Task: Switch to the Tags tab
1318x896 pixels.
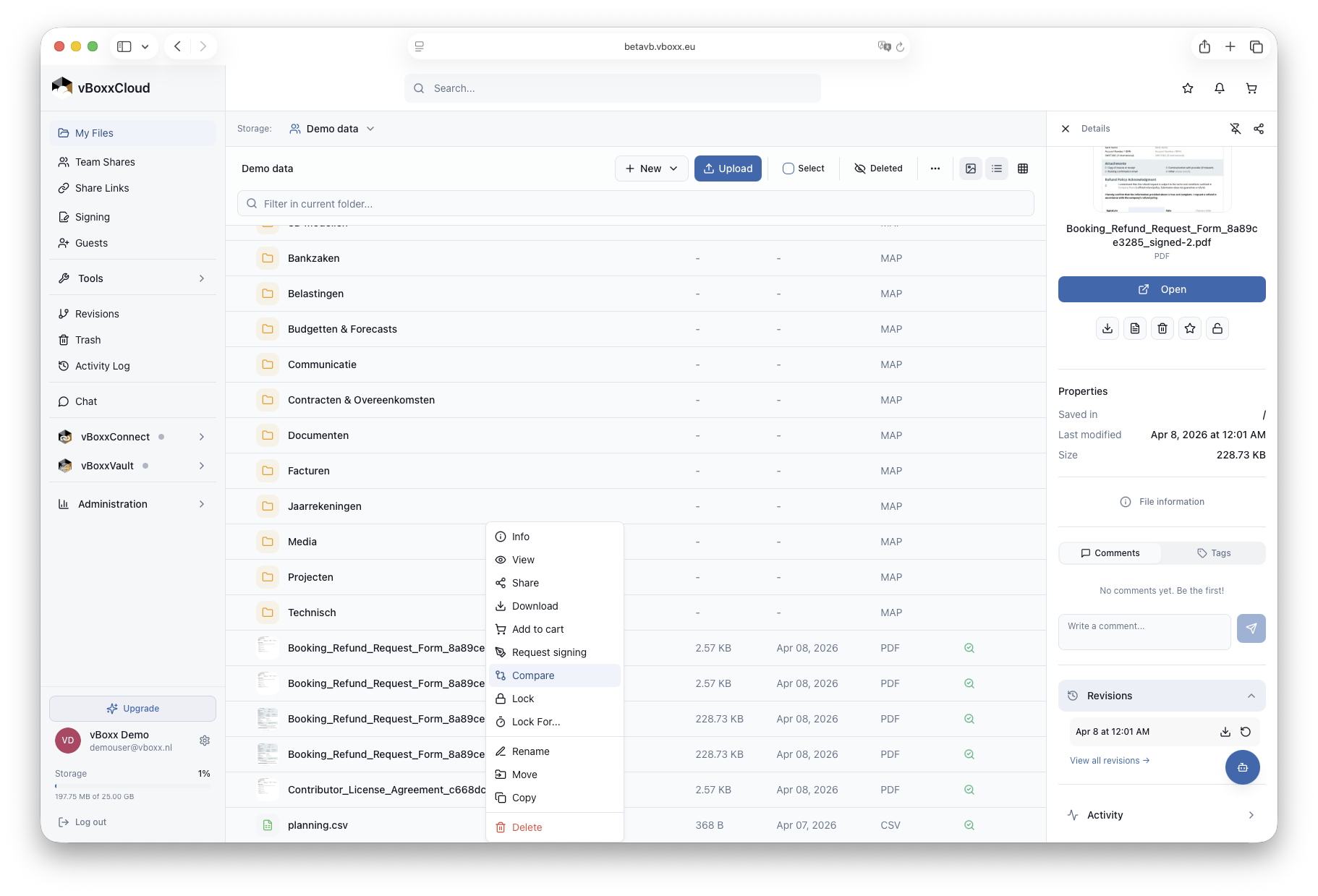Action: coord(1214,553)
